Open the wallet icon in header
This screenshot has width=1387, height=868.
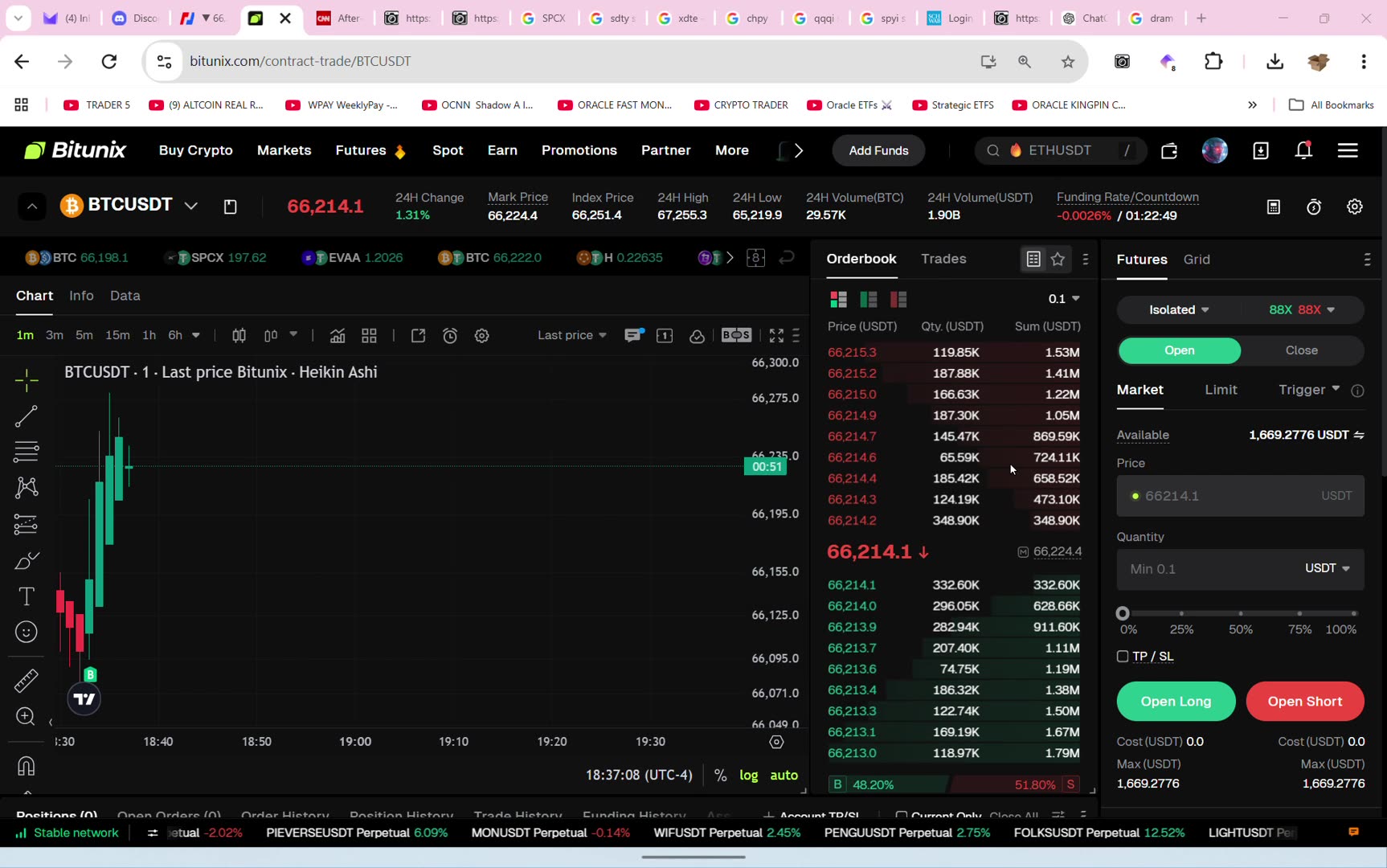(x=1169, y=150)
